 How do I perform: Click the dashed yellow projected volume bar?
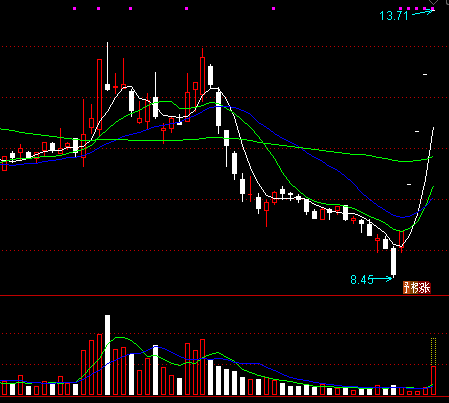433,352
